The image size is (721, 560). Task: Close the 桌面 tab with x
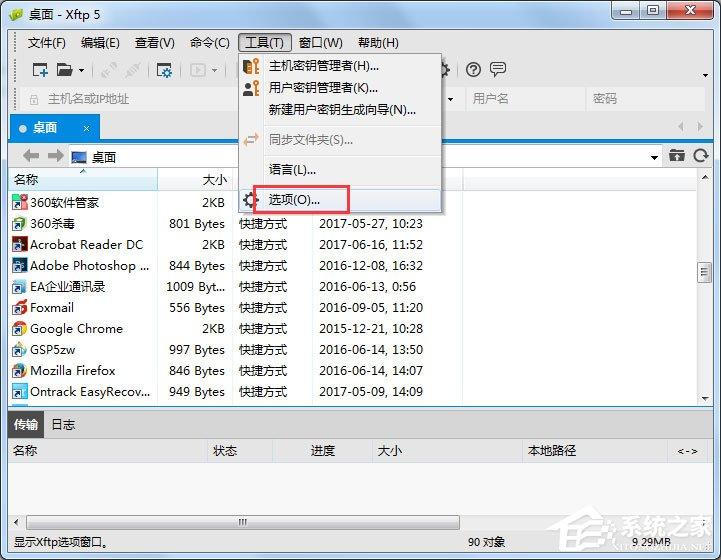point(86,129)
